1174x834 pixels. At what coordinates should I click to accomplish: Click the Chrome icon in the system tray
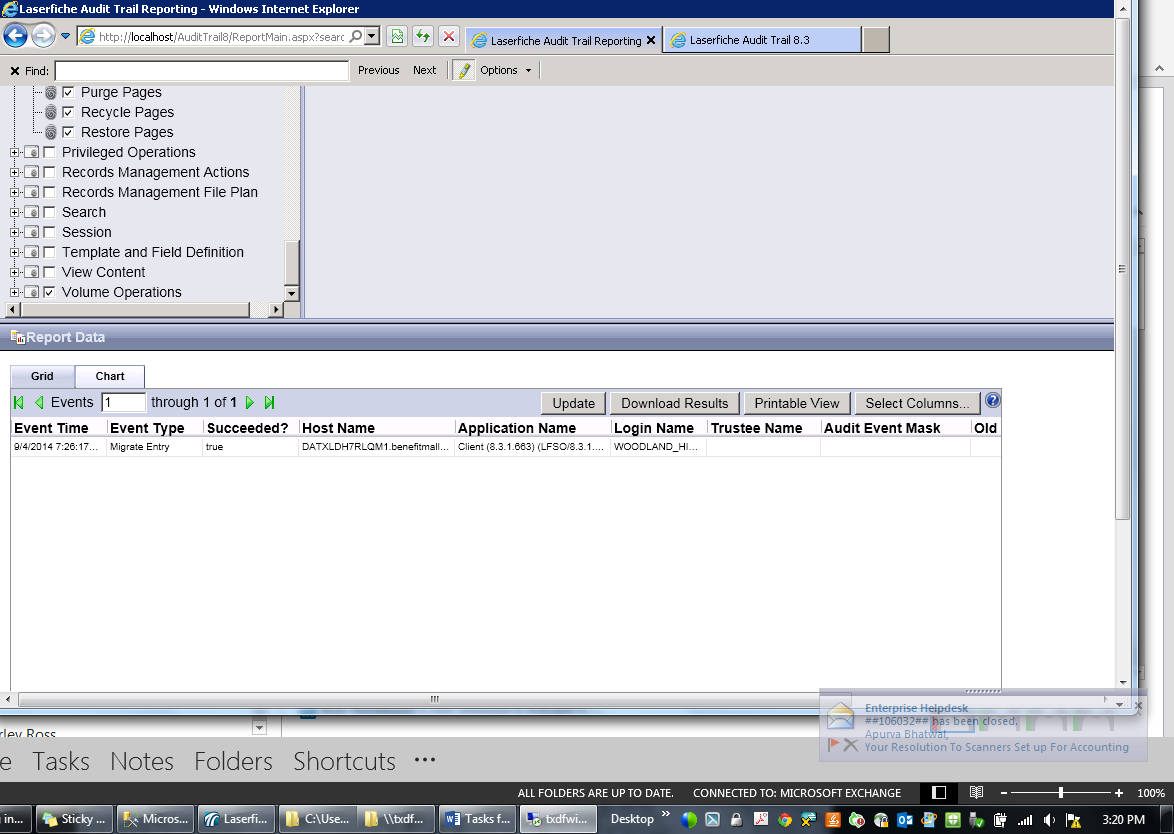point(784,820)
